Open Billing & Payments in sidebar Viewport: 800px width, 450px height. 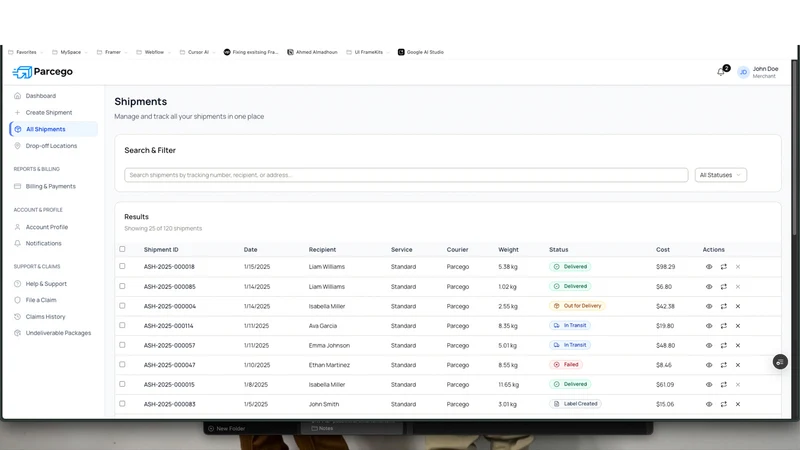(x=51, y=186)
